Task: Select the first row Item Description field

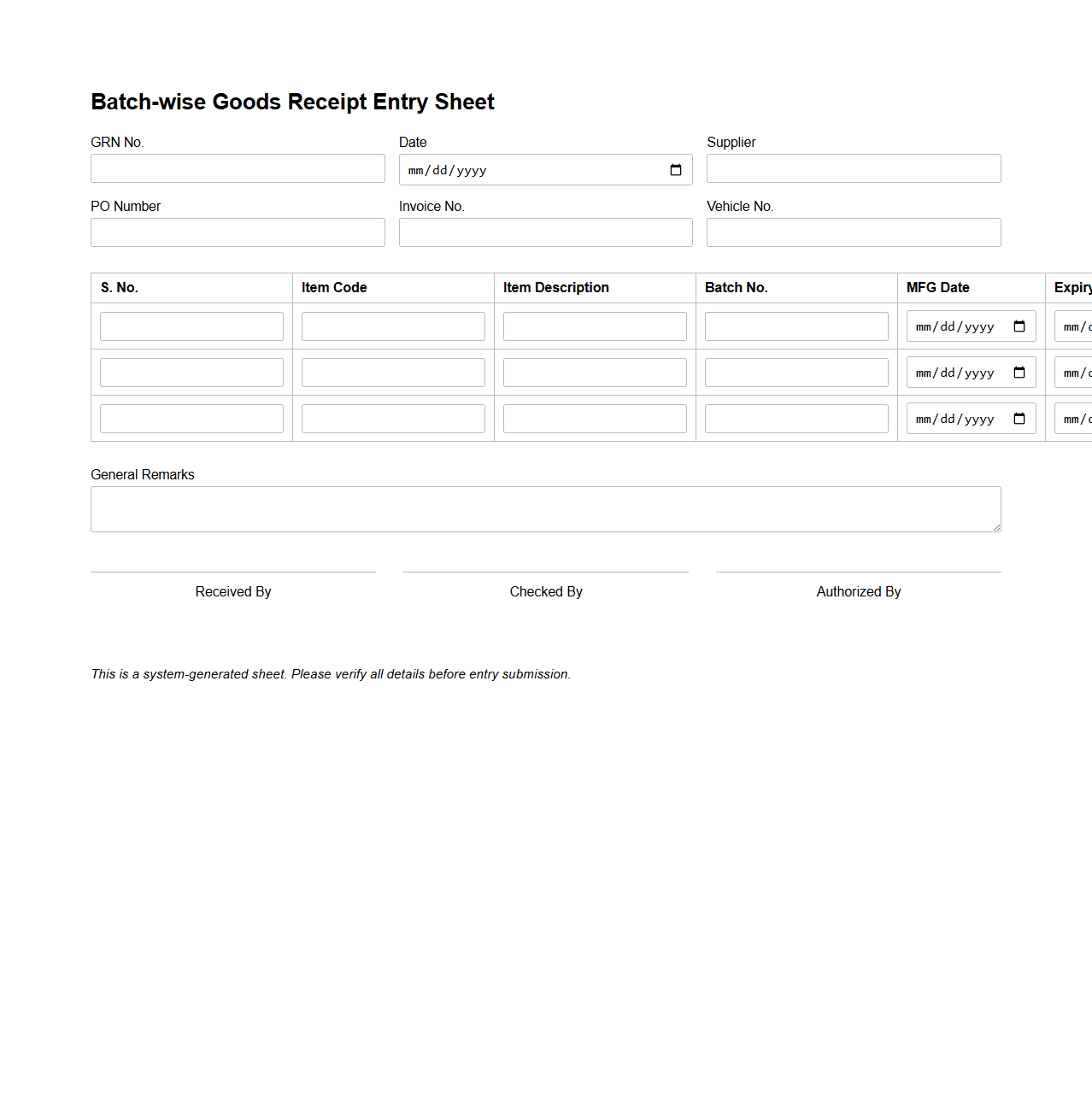Action: click(x=595, y=326)
